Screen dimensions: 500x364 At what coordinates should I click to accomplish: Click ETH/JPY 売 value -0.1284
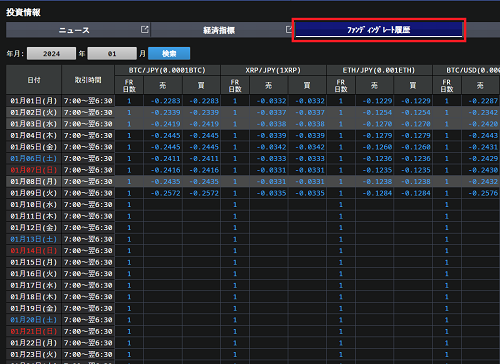tap(377, 193)
